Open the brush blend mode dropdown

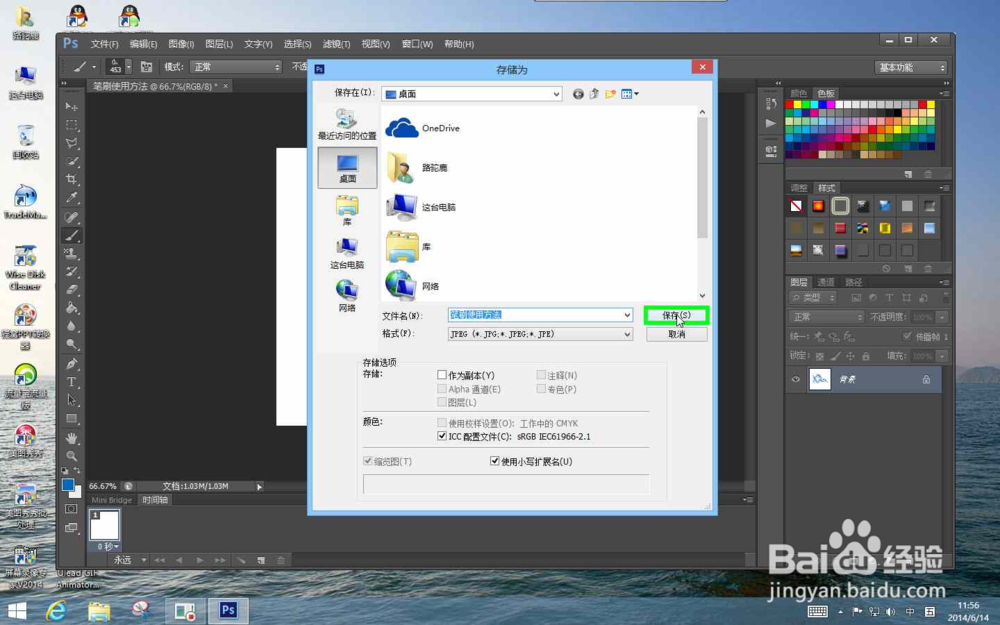coord(236,67)
